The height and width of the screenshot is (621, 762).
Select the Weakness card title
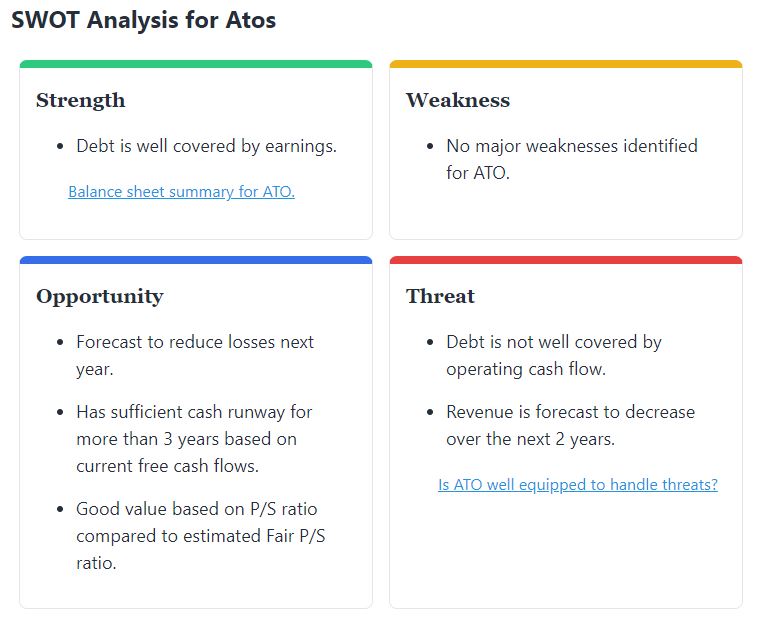pyautogui.click(x=458, y=100)
